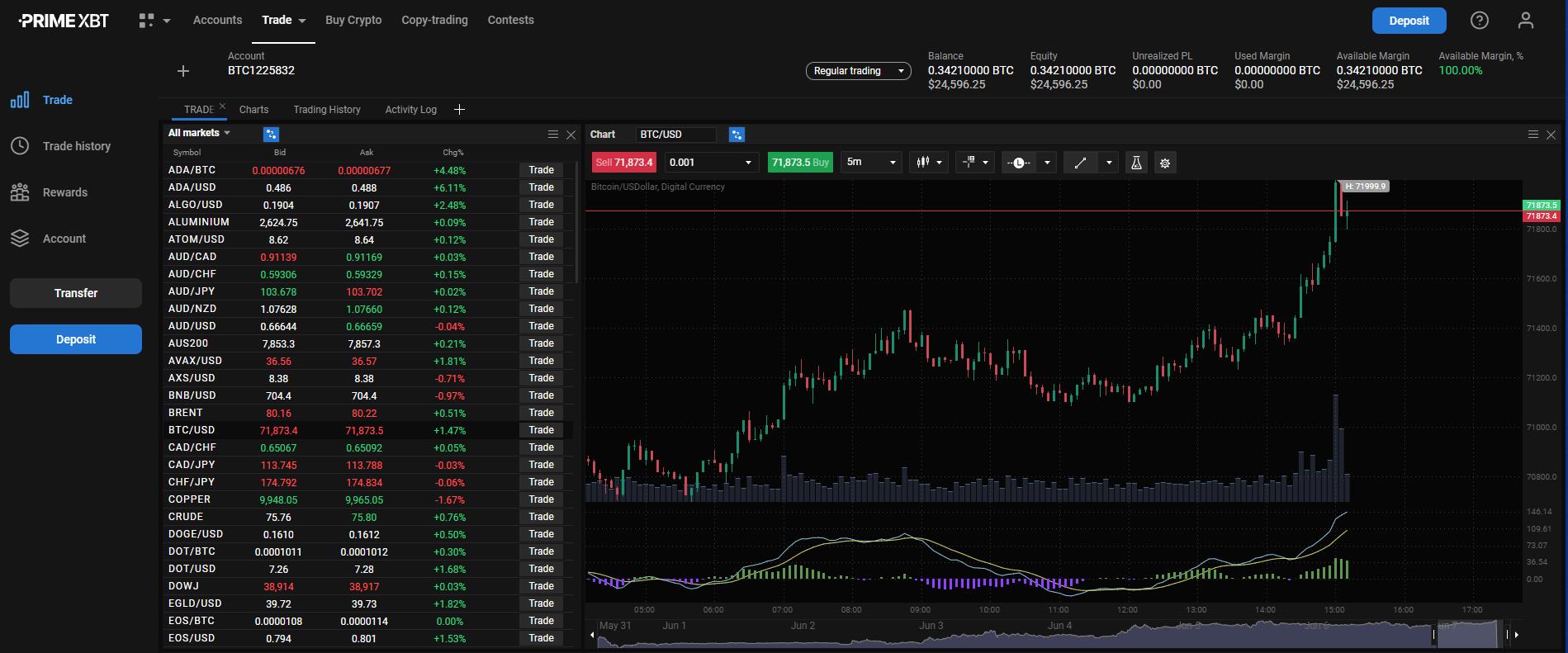1568x653 pixels.
Task: Click the green Buy 71,873.5 button
Action: tap(799, 163)
